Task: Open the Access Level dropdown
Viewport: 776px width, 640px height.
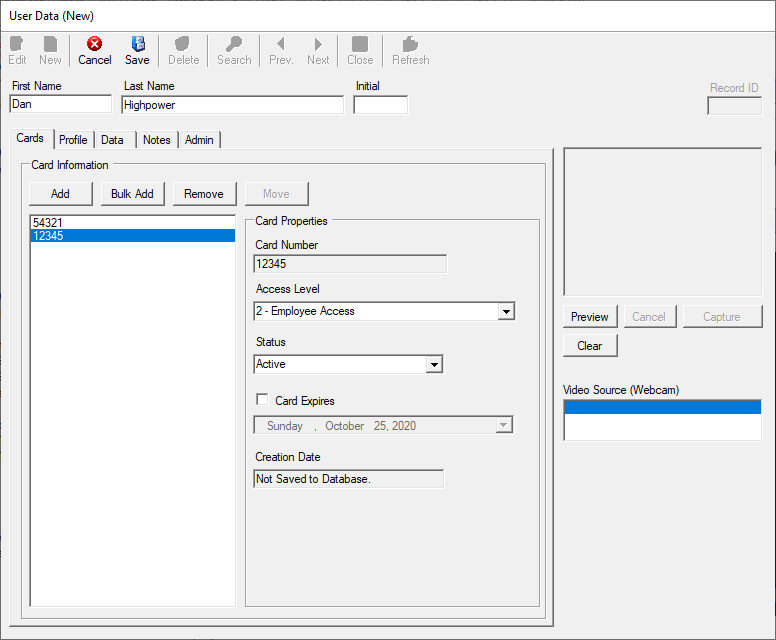Action: point(506,311)
